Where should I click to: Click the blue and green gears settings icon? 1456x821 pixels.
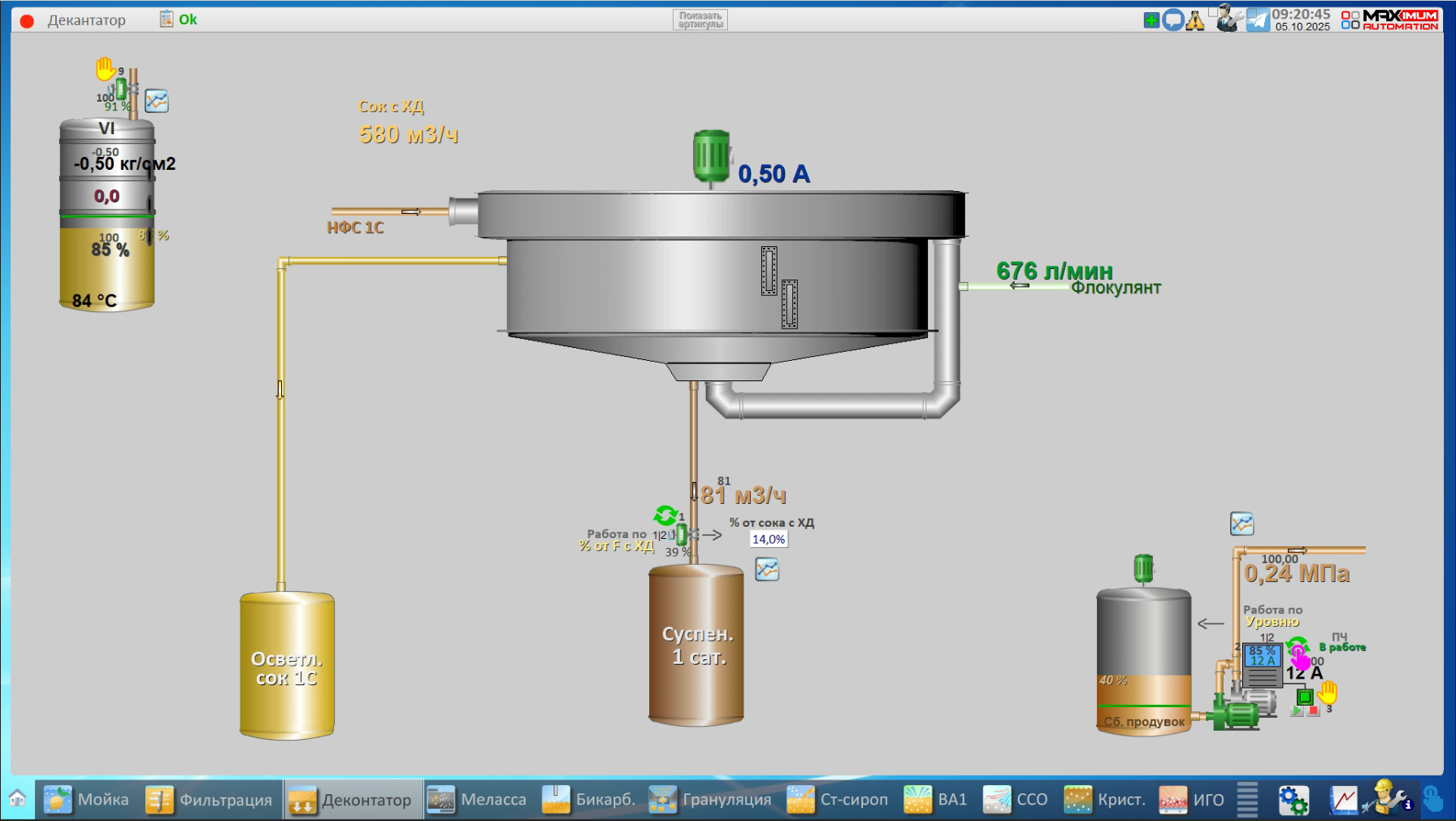coord(1293,800)
